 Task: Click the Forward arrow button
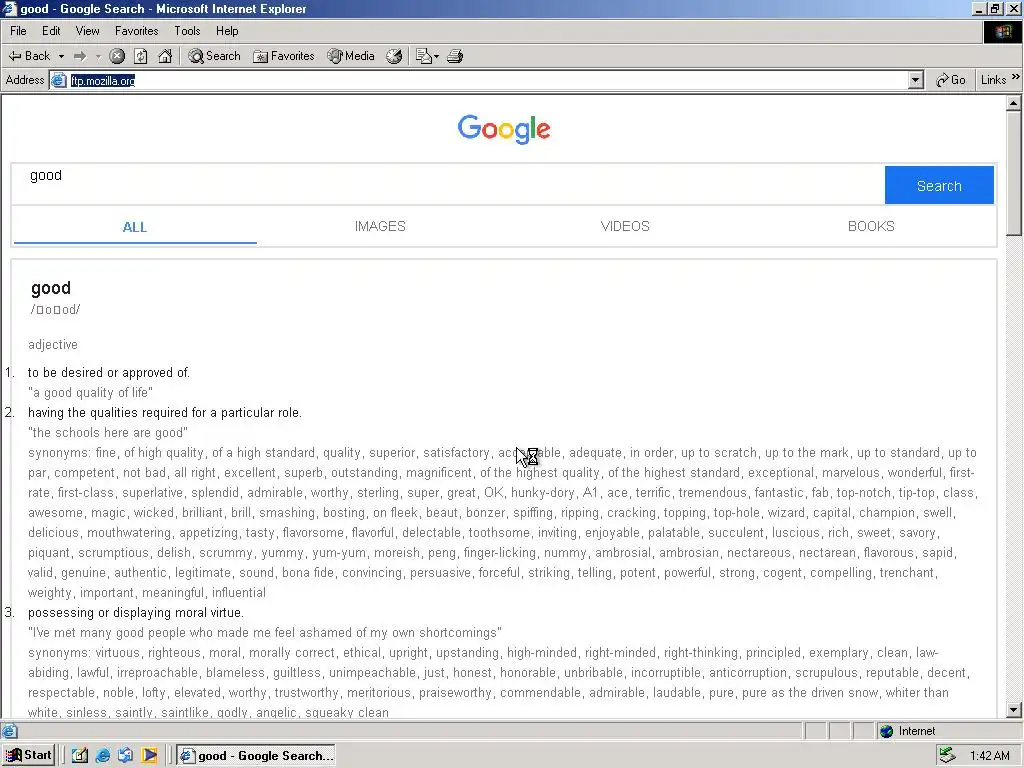click(80, 56)
